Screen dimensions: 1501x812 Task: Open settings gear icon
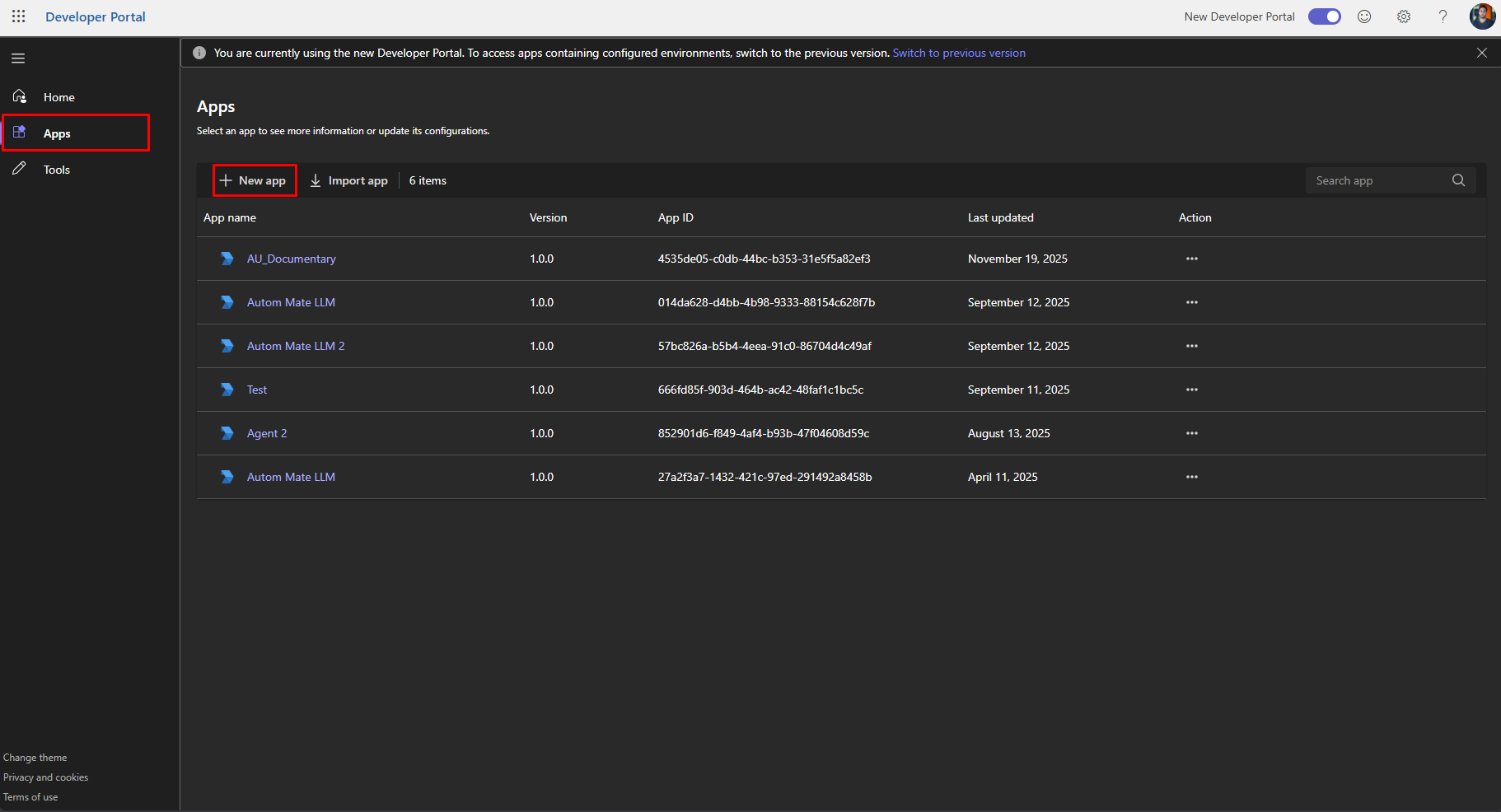(1404, 16)
